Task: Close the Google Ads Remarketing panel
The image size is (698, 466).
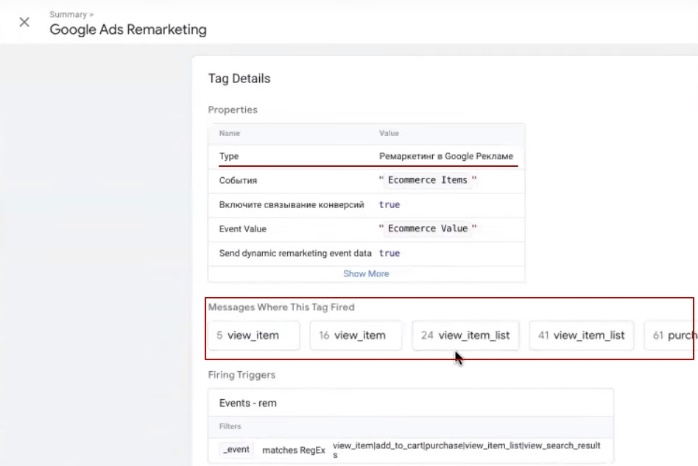Action: (24, 23)
